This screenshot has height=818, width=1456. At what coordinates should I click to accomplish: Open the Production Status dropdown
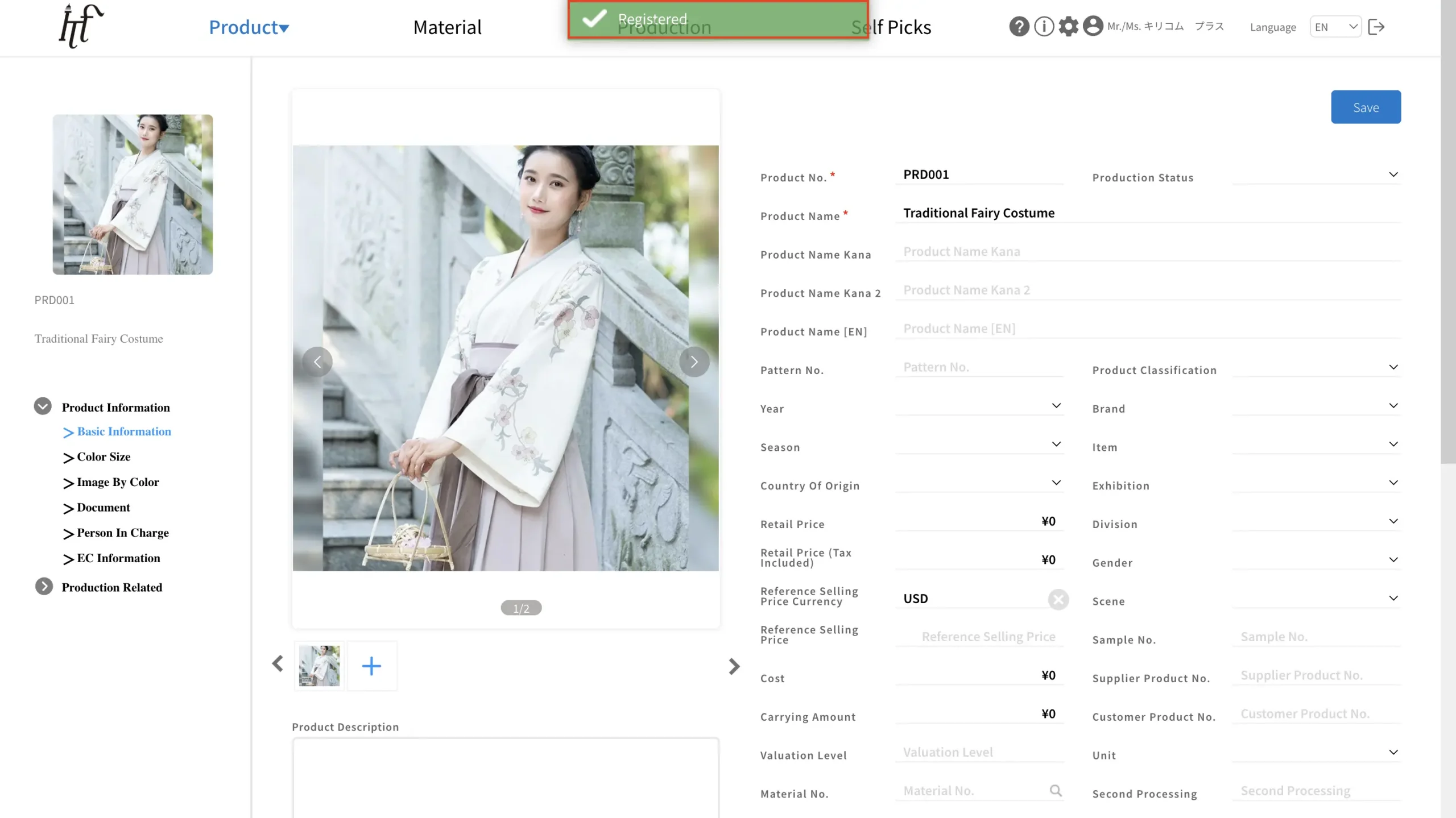[1316, 174]
